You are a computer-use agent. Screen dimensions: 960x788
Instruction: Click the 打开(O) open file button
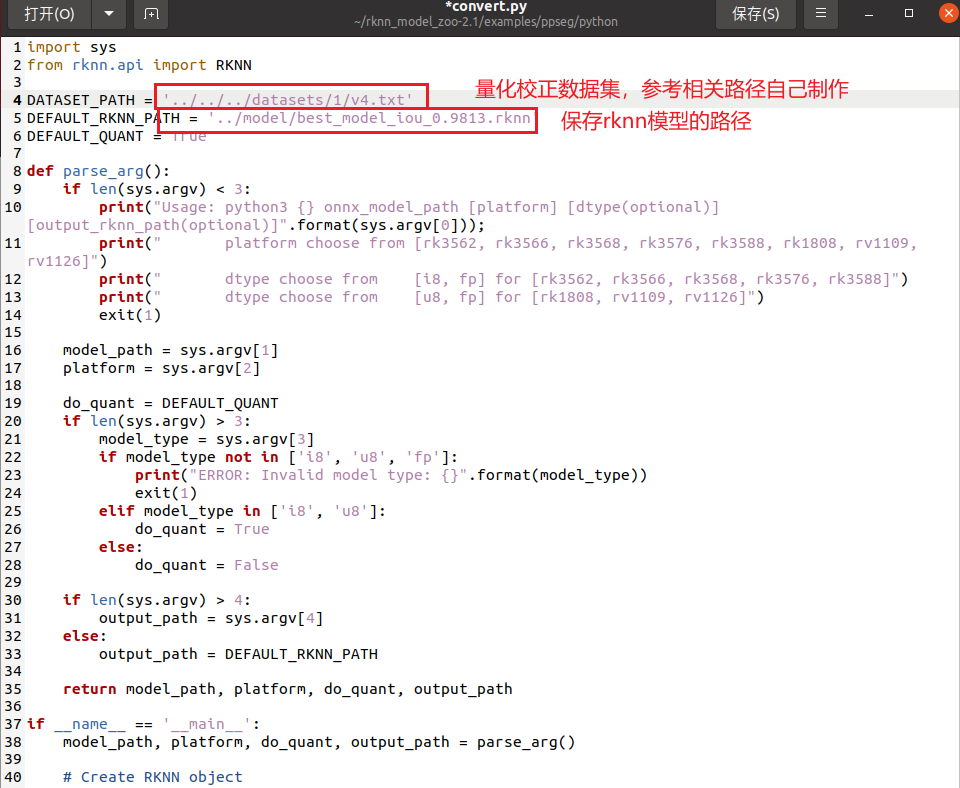(49, 13)
